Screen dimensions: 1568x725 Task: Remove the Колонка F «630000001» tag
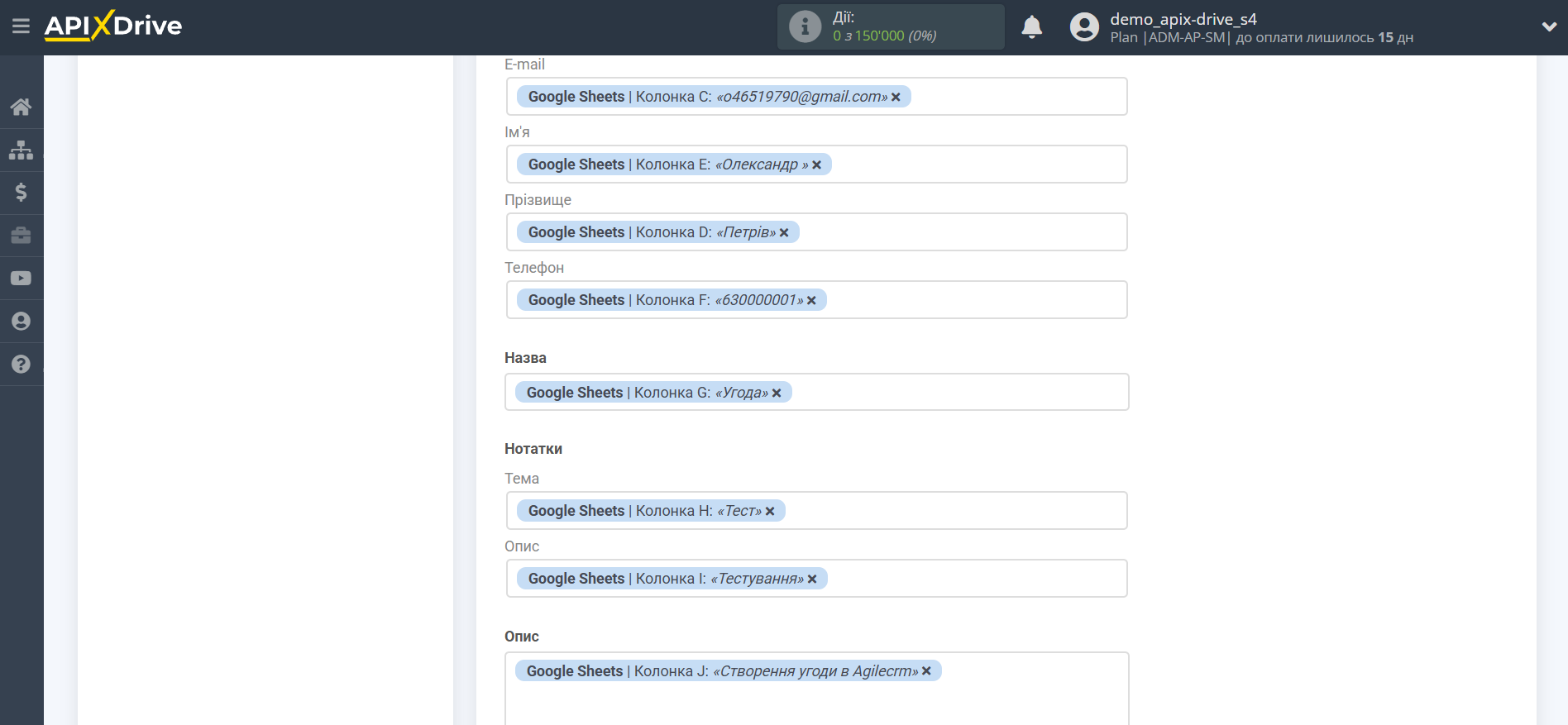(x=811, y=300)
